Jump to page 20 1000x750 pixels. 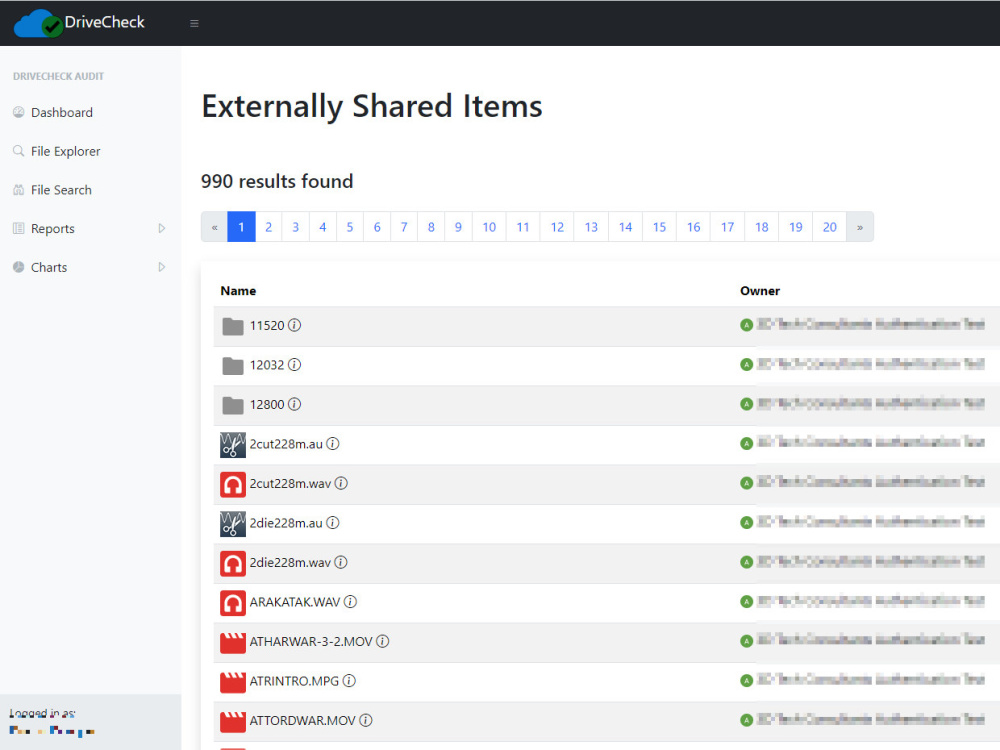coord(830,227)
